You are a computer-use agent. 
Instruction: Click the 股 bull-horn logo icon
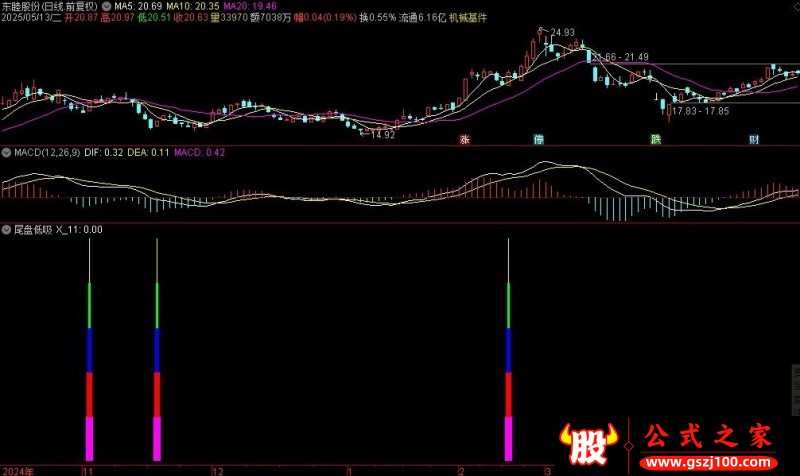click(589, 444)
